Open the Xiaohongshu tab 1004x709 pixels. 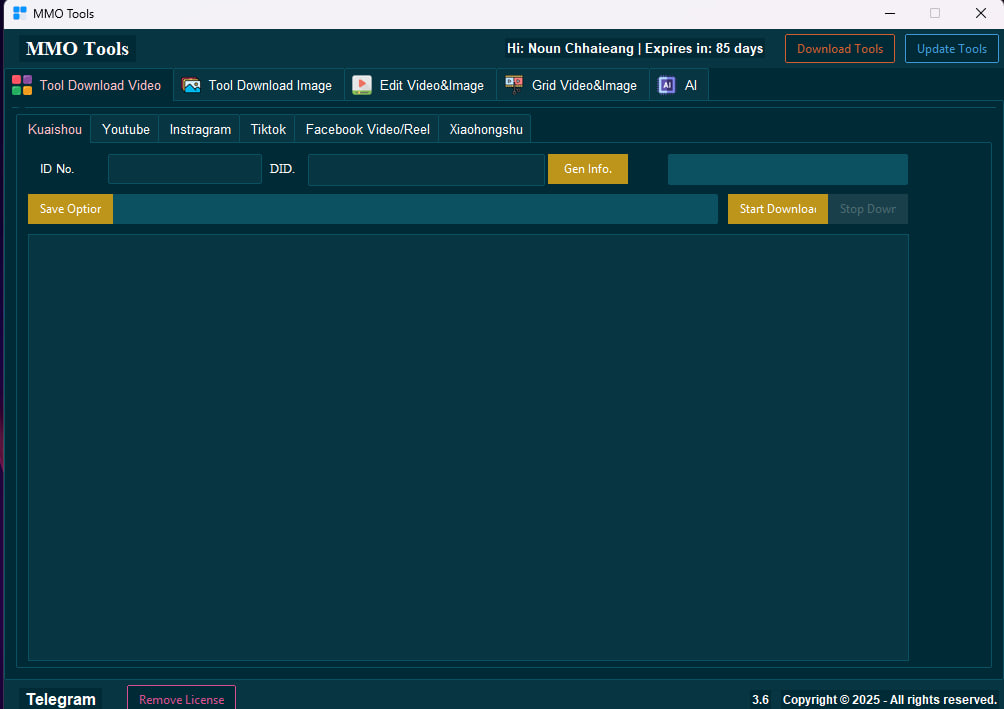(484, 129)
